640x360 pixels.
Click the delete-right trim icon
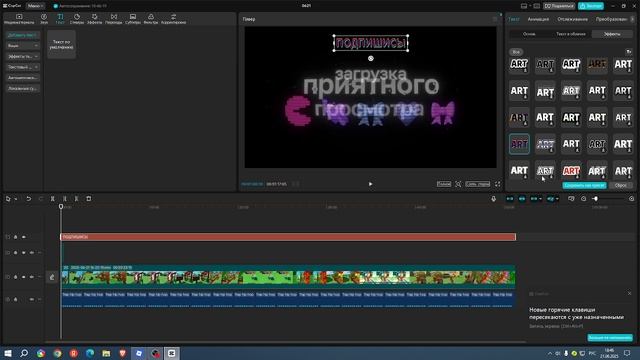coord(76,199)
